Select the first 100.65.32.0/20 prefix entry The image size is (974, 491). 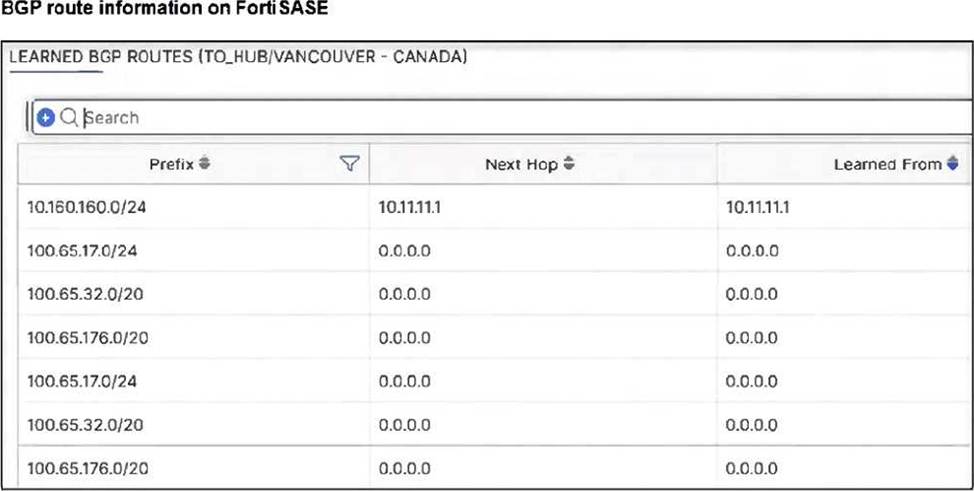click(84, 294)
